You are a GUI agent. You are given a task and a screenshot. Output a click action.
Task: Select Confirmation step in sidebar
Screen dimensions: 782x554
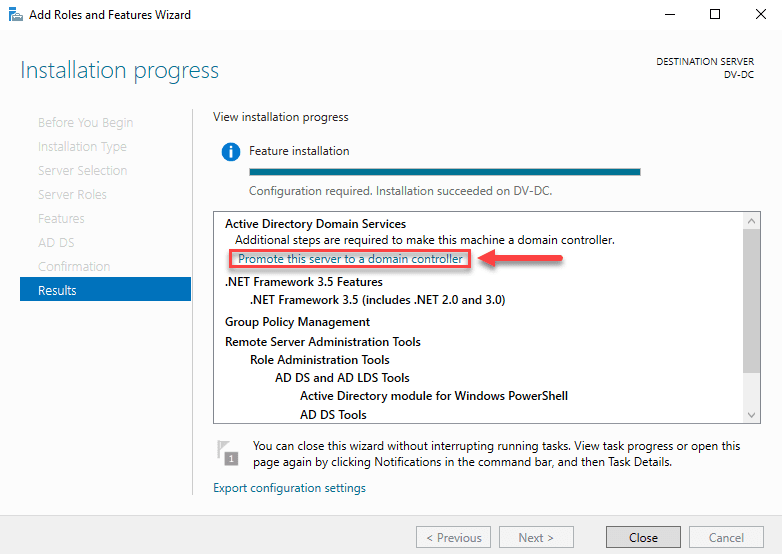pos(74,266)
